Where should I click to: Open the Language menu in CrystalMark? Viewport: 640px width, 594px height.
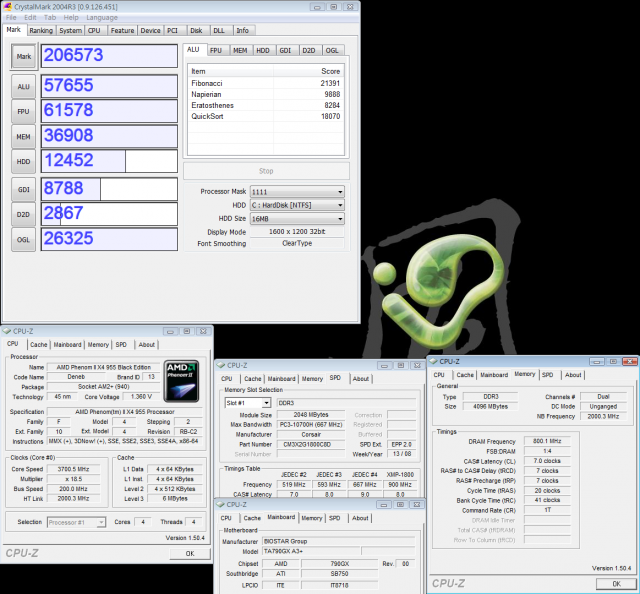pos(102,18)
